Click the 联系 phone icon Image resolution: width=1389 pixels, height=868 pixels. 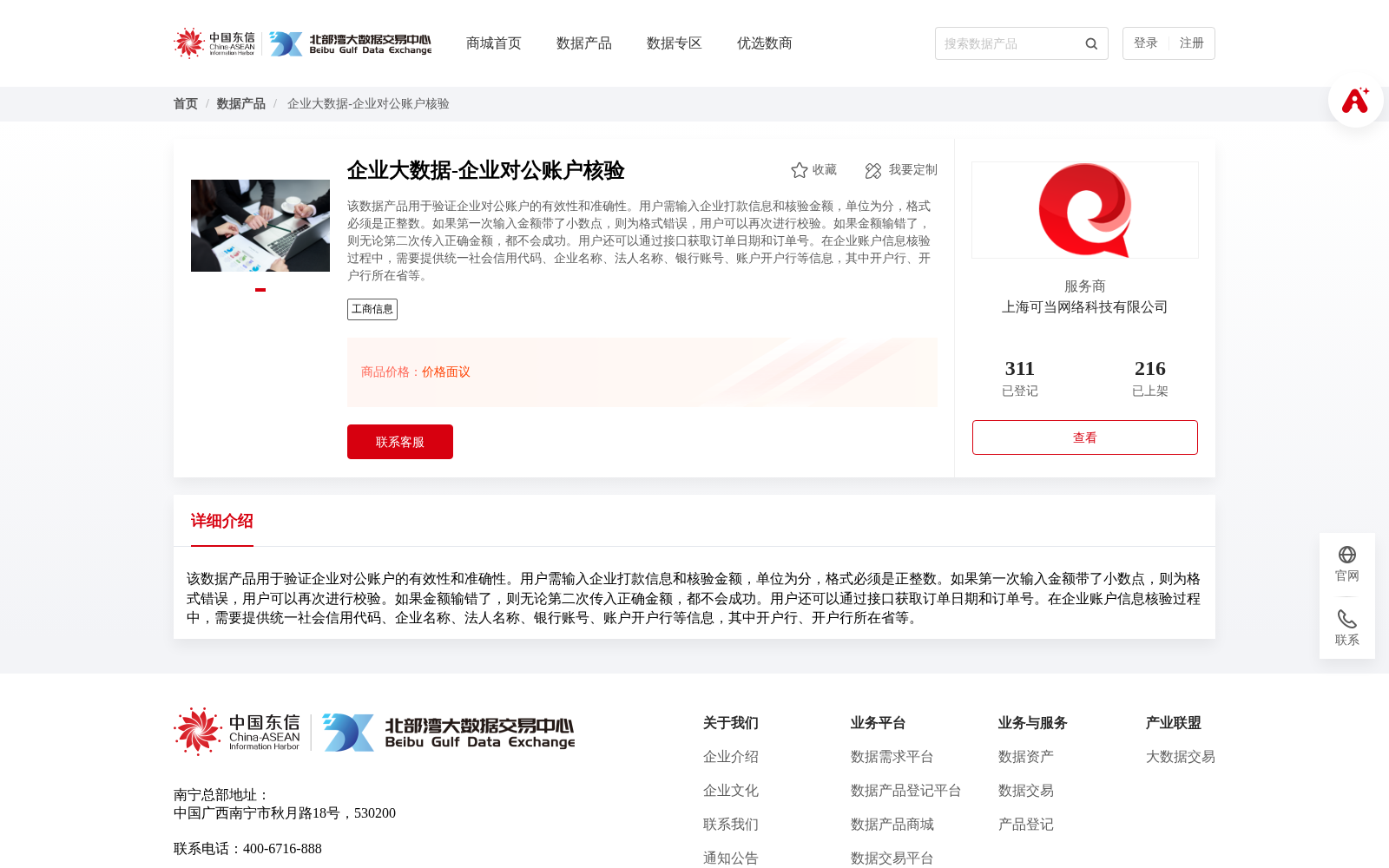pos(1347,619)
